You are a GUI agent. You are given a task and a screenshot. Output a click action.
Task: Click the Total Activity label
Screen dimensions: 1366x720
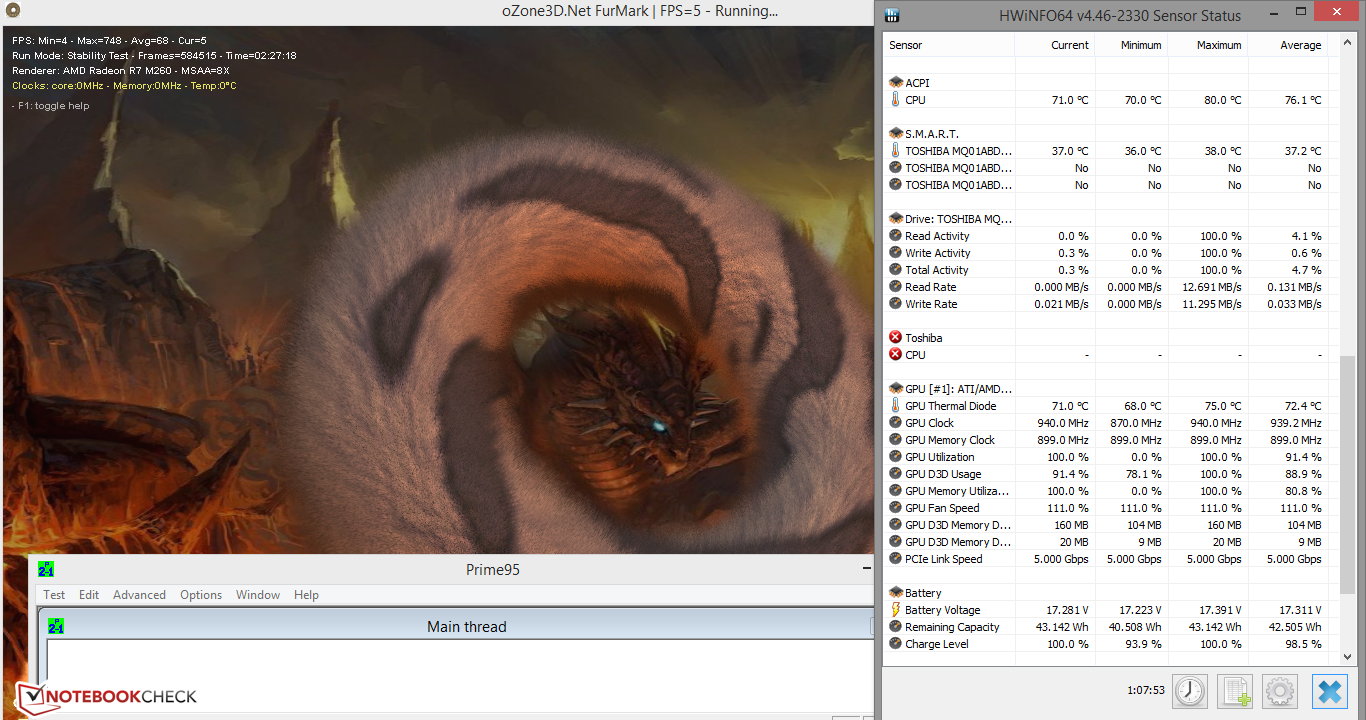[937, 270]
